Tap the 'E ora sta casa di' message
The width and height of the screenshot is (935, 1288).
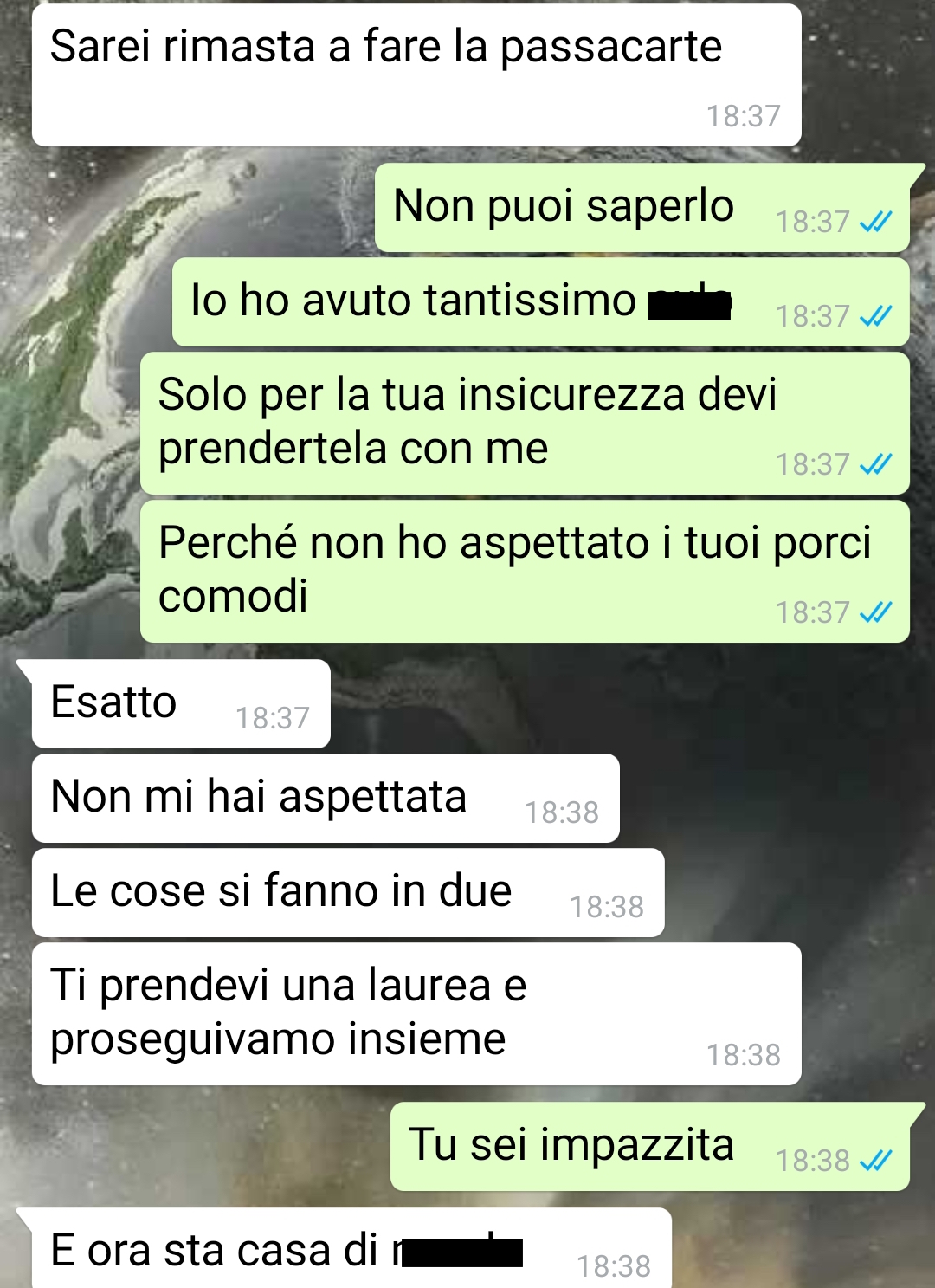click(x=351, y=1248)
